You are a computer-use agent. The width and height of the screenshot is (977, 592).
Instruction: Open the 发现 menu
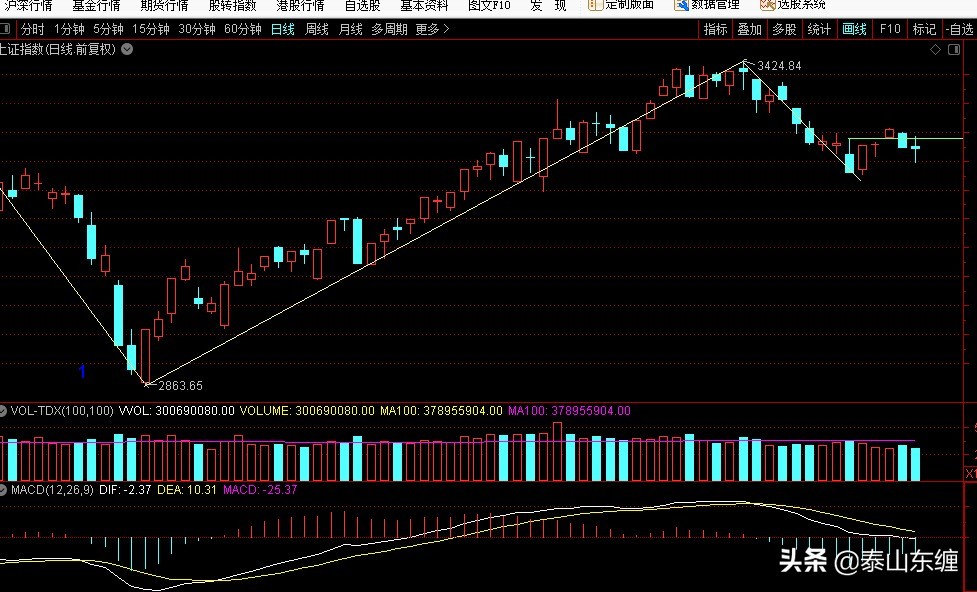(x=548, y=6)
